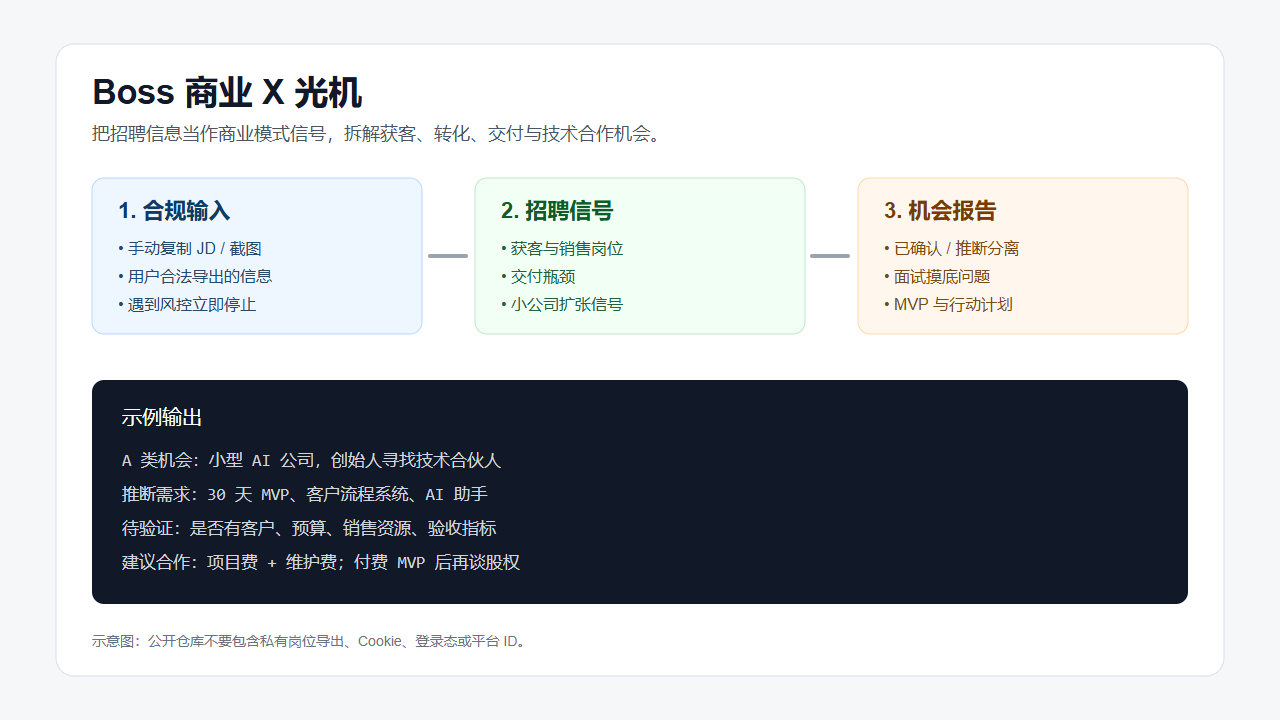Click the line starting with "推断需求"

click(x=305, y=495)
